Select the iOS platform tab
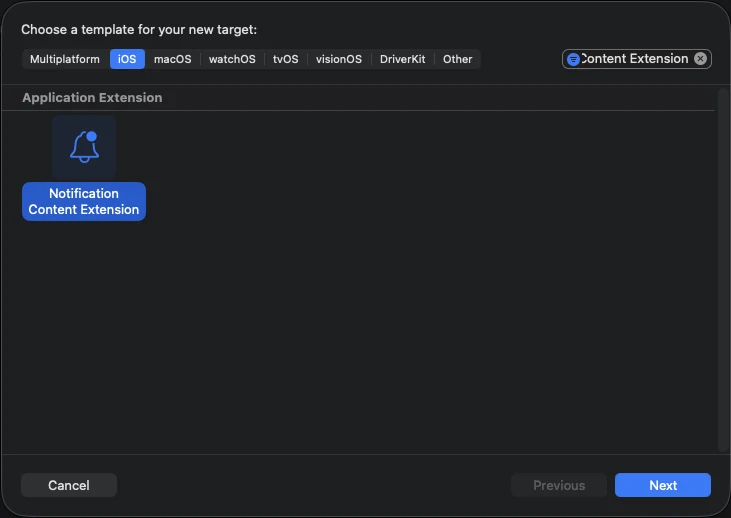Viewport: 731px width, 518px height. (x=127, y=59)
